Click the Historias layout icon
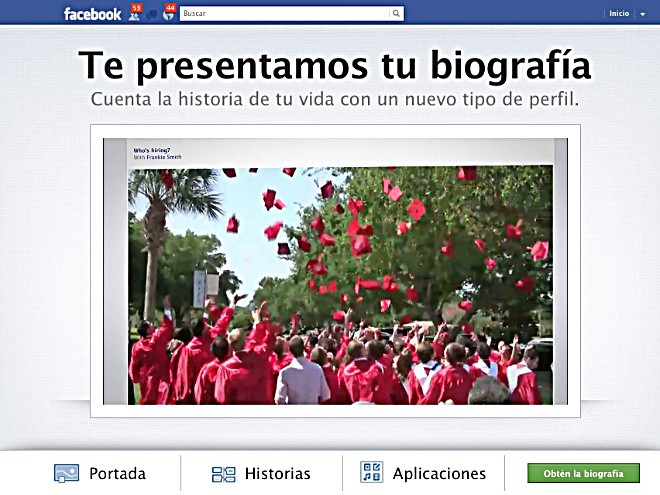 224,474
